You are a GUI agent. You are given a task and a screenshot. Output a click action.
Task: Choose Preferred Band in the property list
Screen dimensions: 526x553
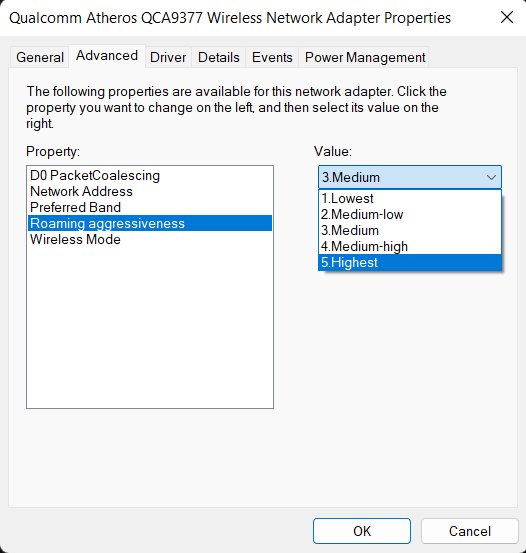click(150, 207)
